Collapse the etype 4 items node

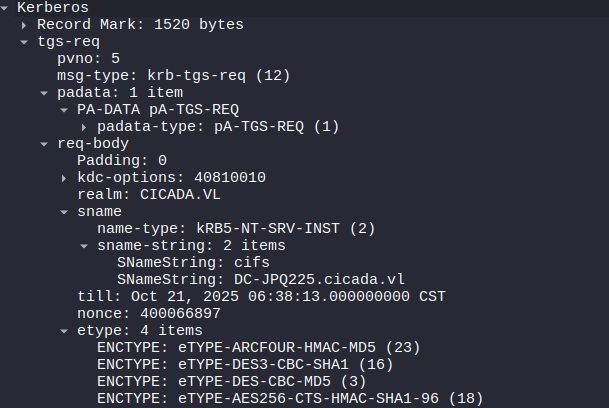(x=64, y=331)
